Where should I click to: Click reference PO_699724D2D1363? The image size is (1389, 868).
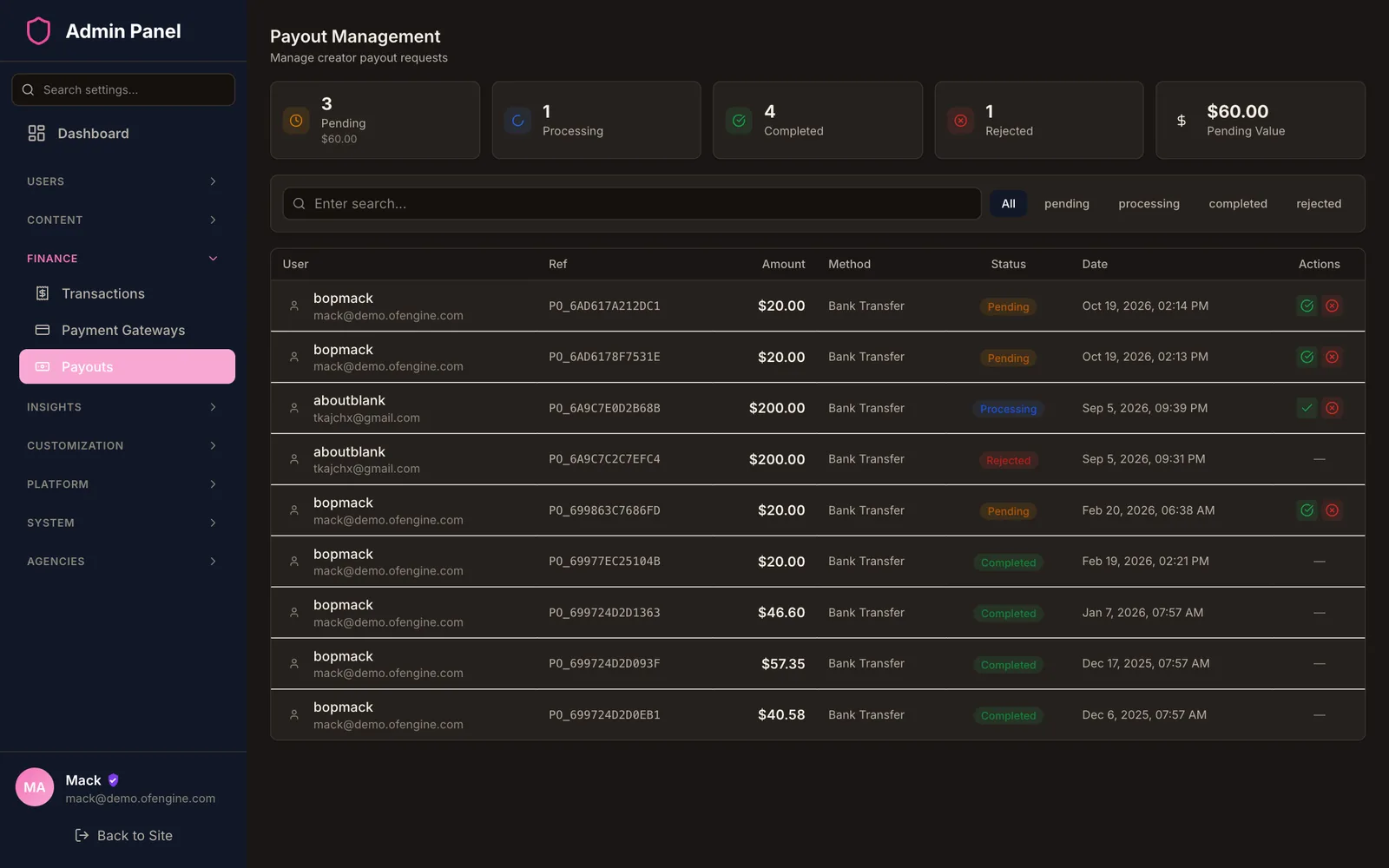[x=604, y=613]
